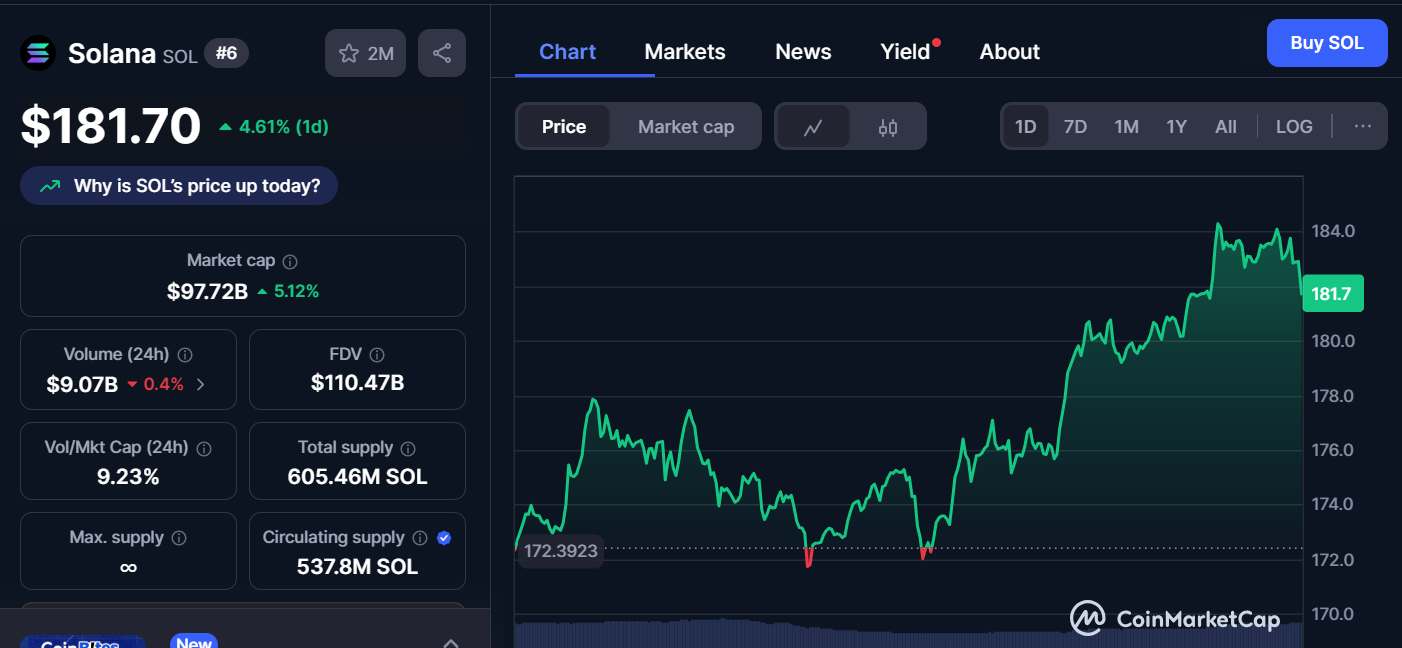Set chart range to 1Y

click(x=1176, y=127)
